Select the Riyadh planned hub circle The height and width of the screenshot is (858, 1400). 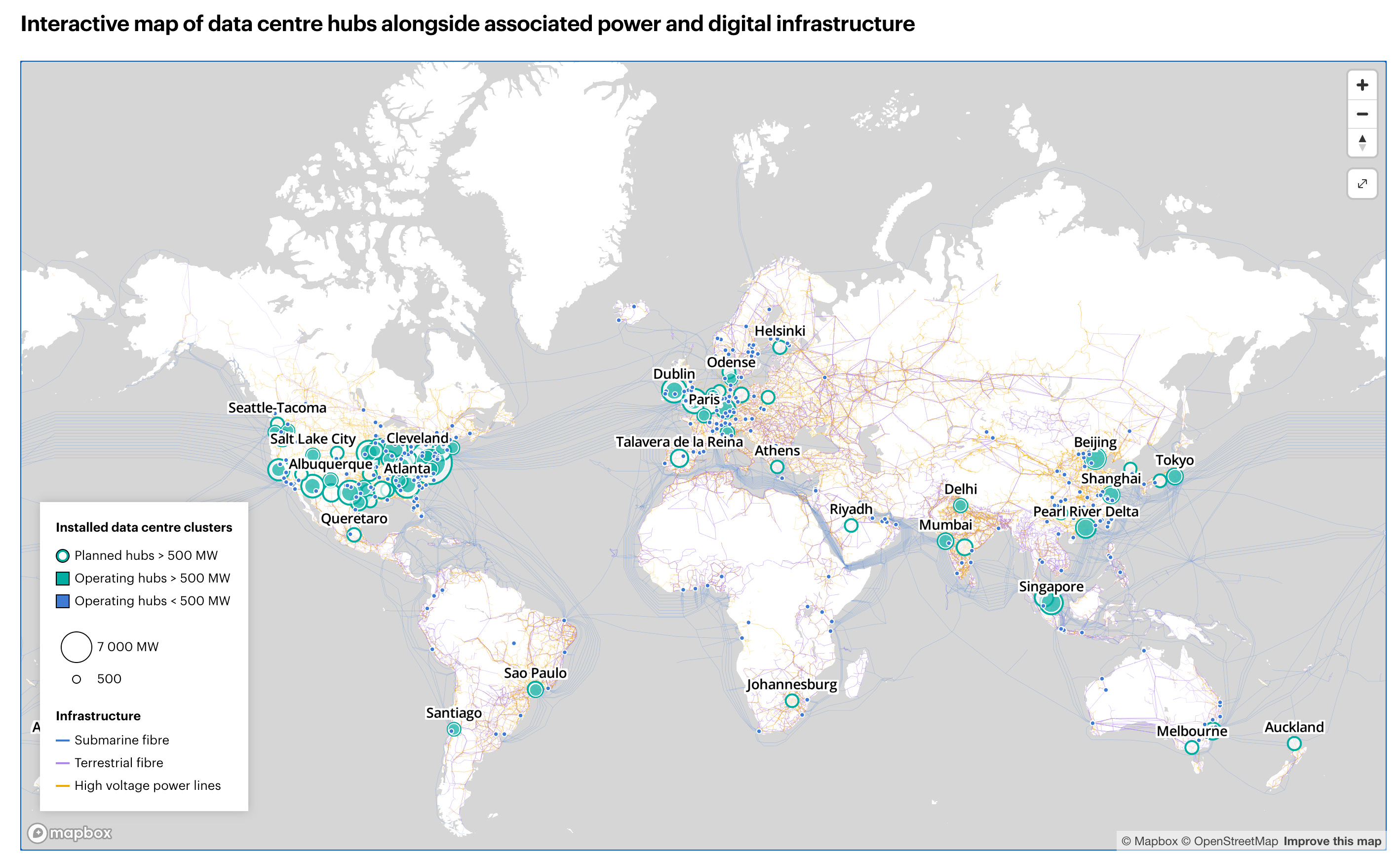851,525
